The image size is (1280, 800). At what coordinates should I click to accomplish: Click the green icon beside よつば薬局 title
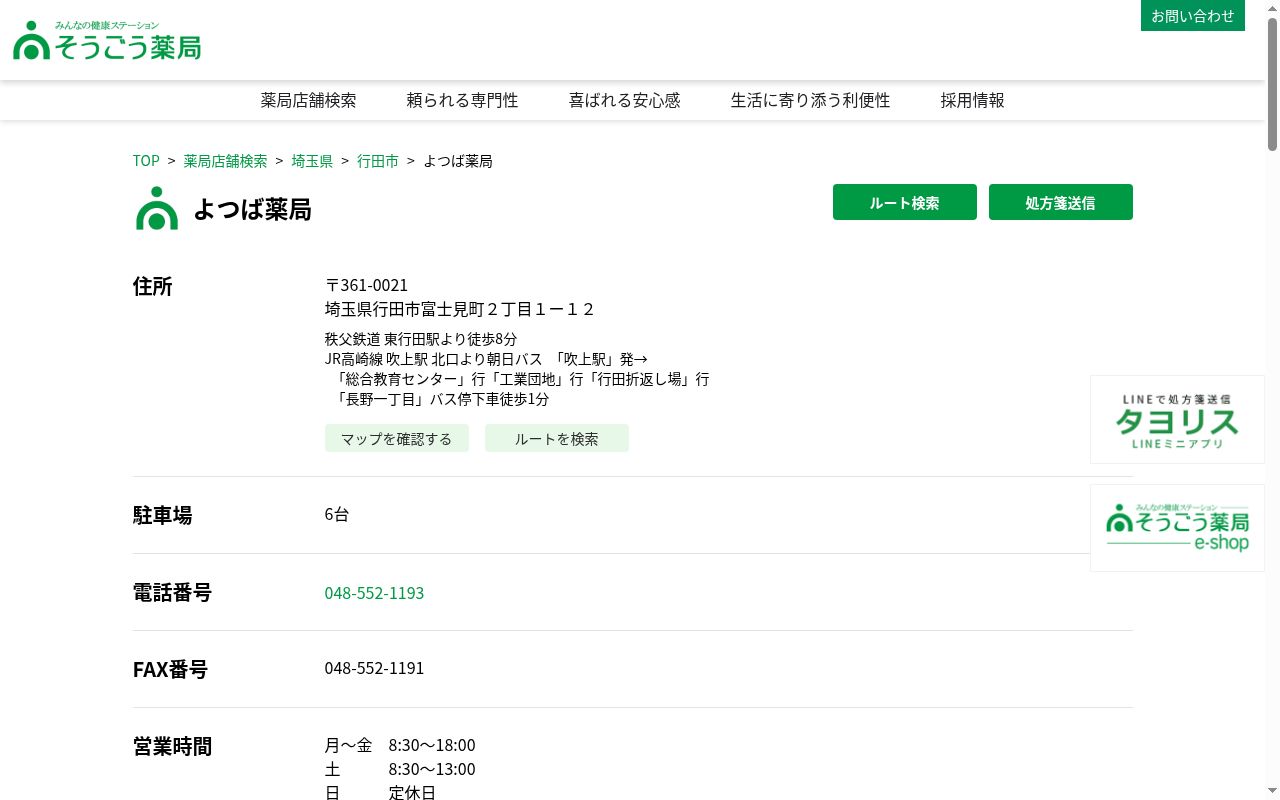click(157, 208)
